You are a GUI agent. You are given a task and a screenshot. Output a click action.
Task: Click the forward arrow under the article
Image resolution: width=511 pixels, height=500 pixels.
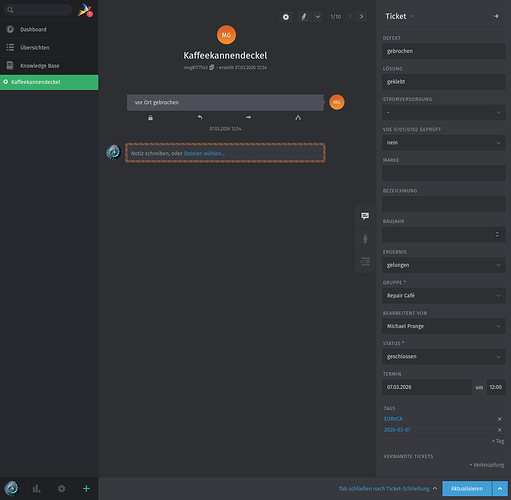[249, 117]
